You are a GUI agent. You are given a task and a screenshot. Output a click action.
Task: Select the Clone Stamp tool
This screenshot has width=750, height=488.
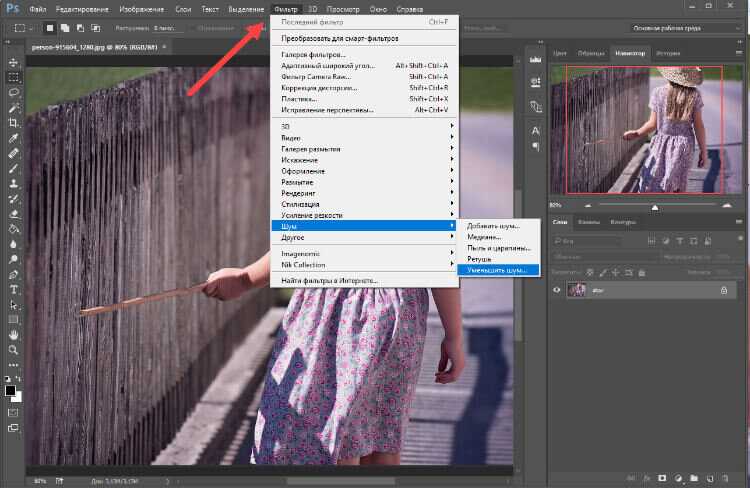click(13, 184)
